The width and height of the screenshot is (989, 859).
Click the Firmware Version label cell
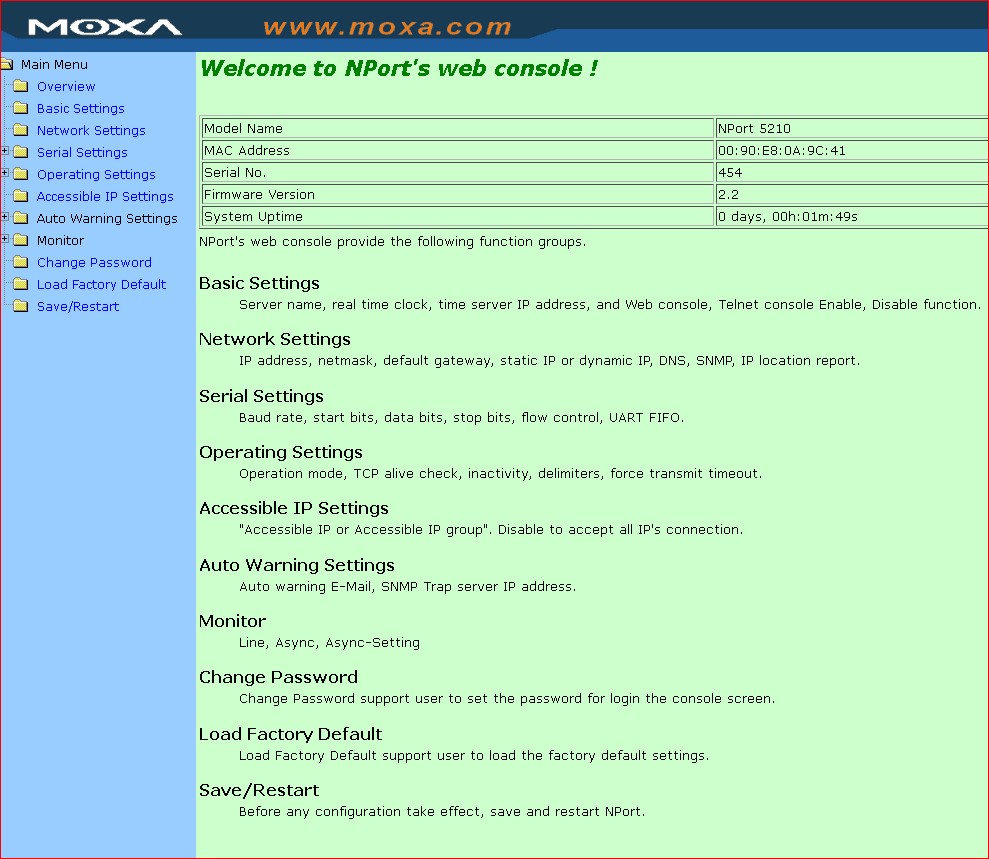[x=457, y=195]
